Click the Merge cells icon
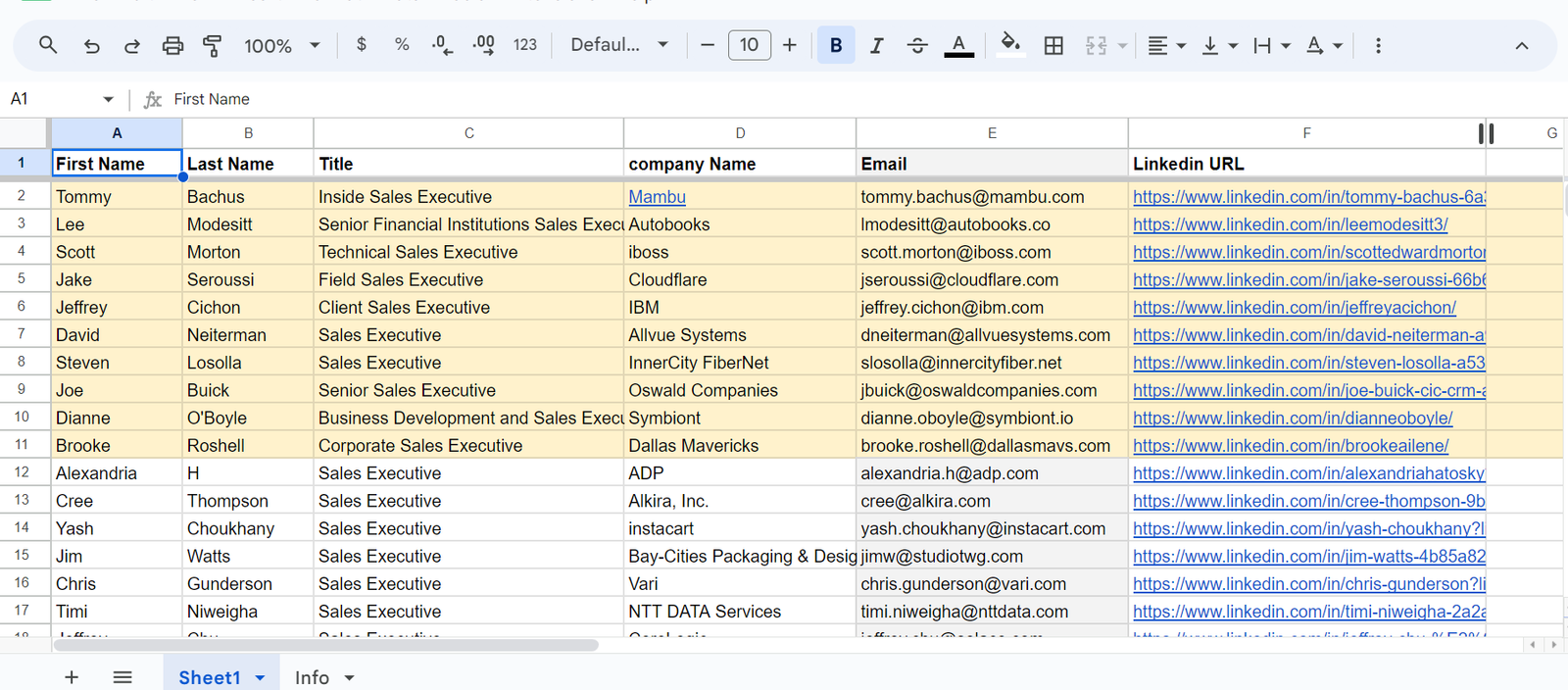Screen dimensions: 1568x690 click(x=1096, y=45)
